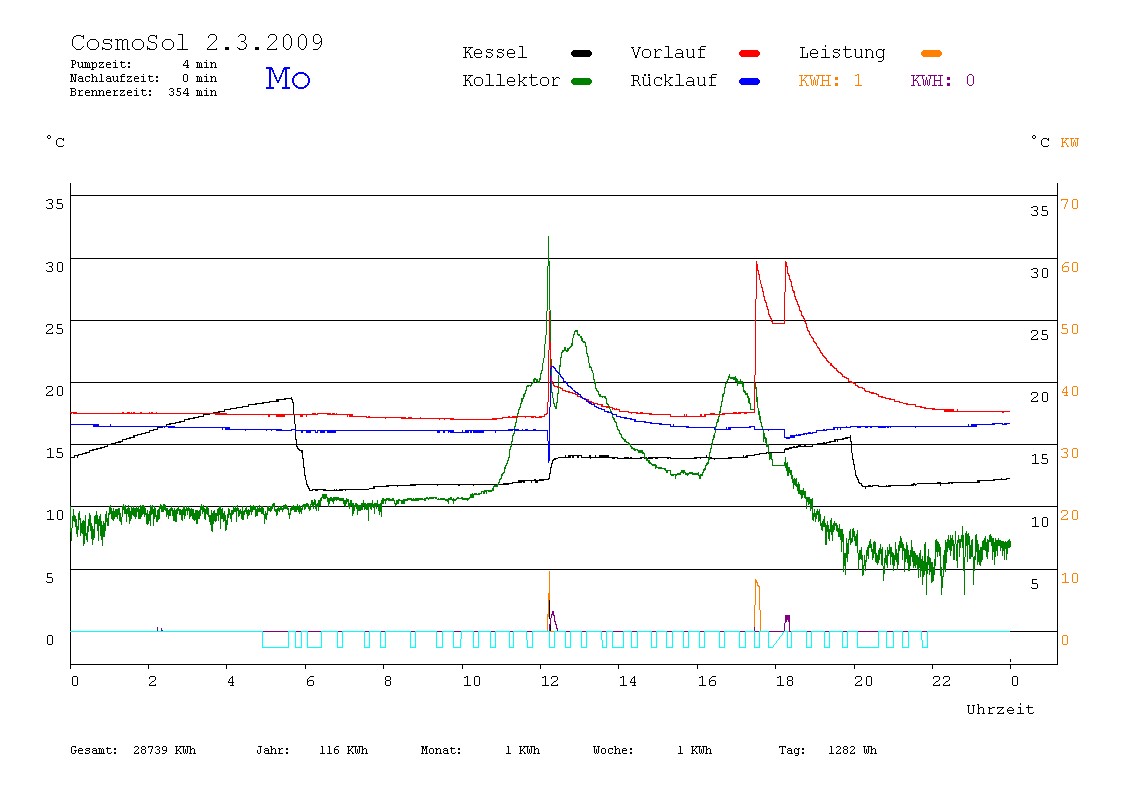1148x812 pixels.
Task: Click the "Brennerzeit:" label
Action: click(111, 92)
